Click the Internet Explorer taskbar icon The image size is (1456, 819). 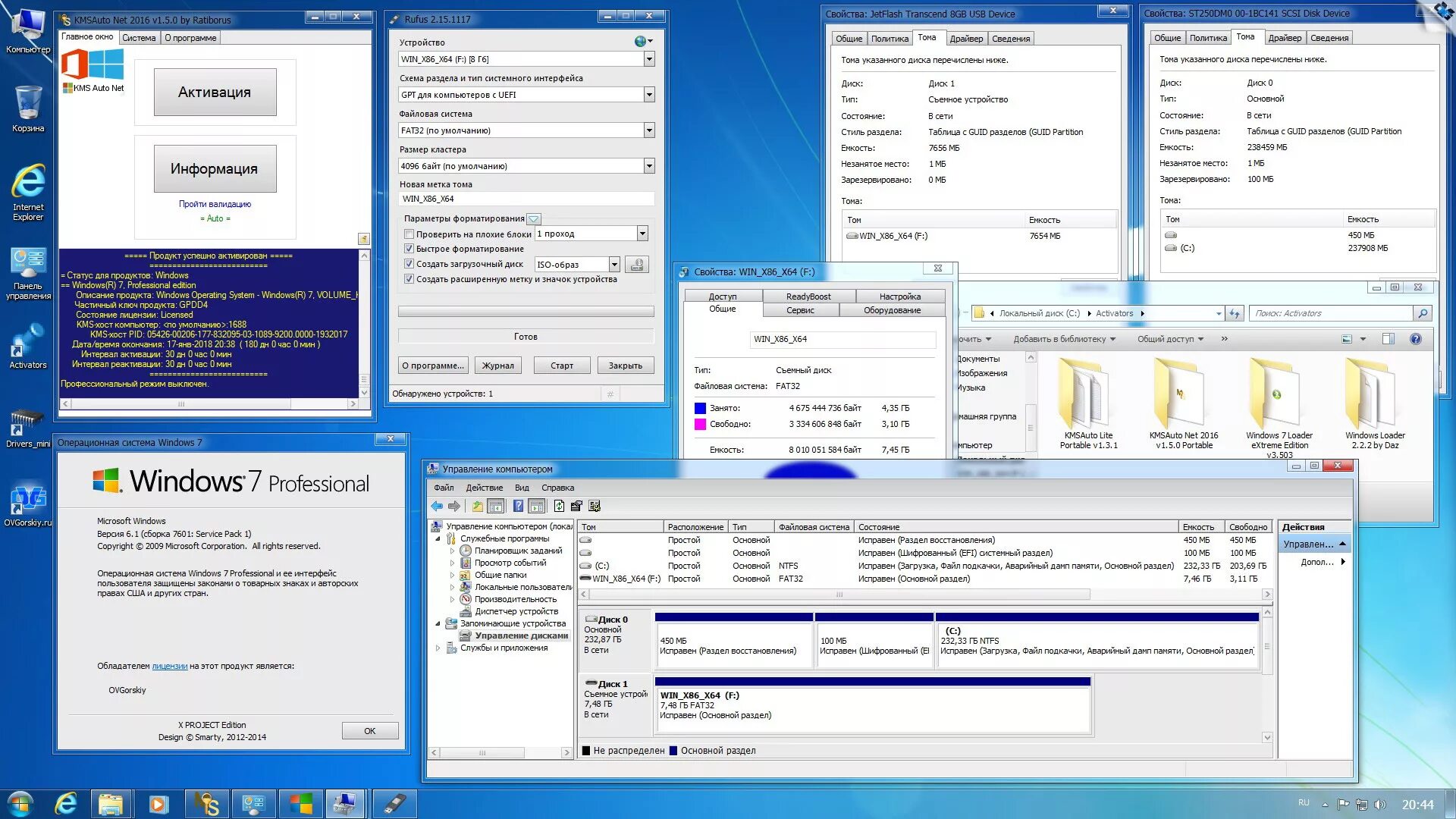(x=67, y=804)
